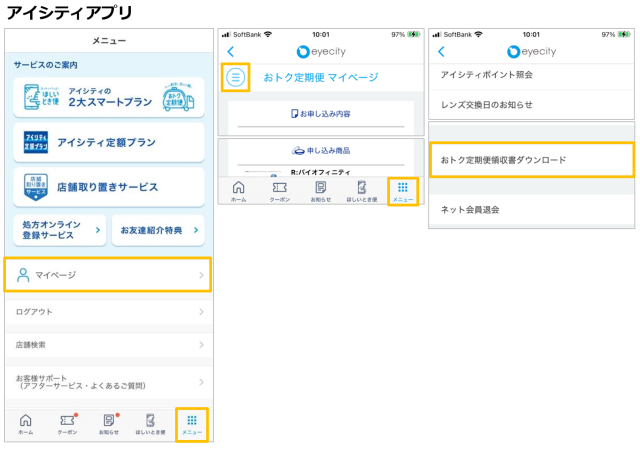Tap eyecity logo on right screen
The width and height of the screenshot is (640, 451).
531,51
